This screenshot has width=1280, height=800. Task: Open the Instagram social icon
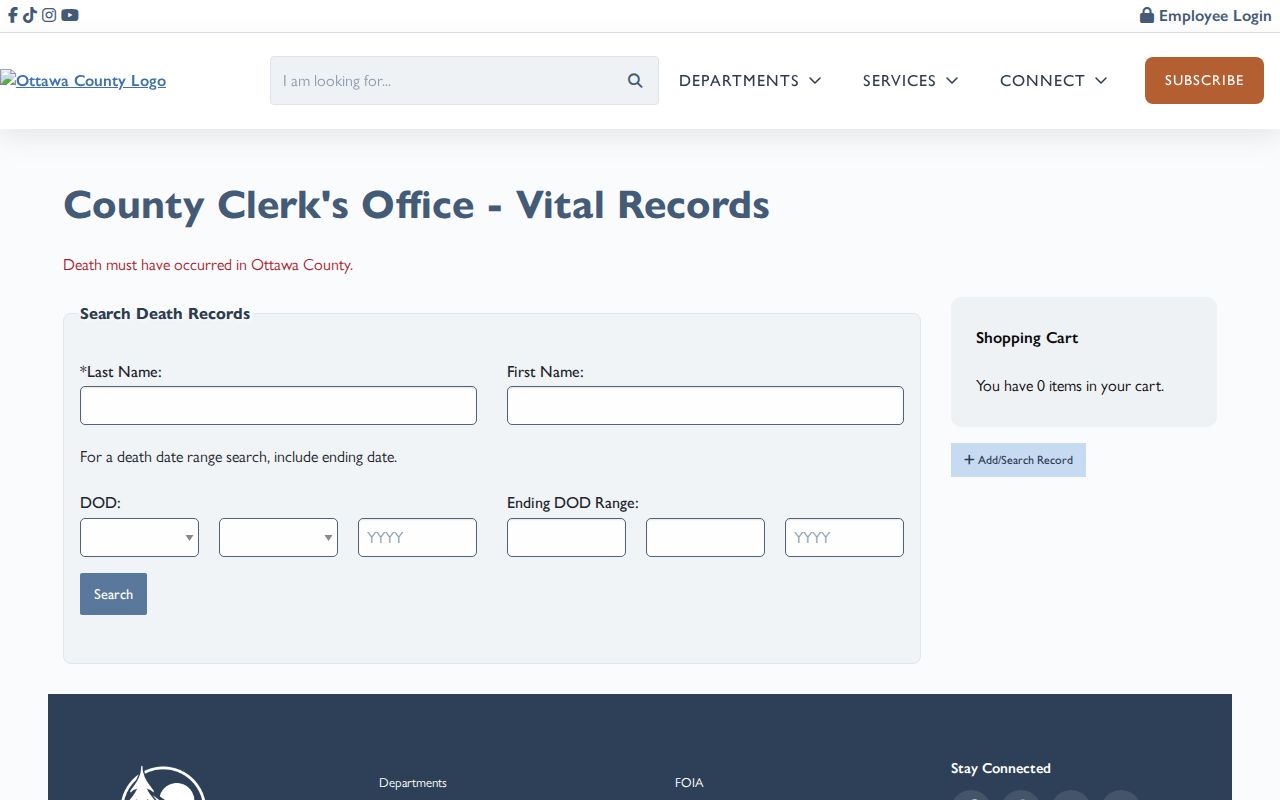[x=49, y=15]
